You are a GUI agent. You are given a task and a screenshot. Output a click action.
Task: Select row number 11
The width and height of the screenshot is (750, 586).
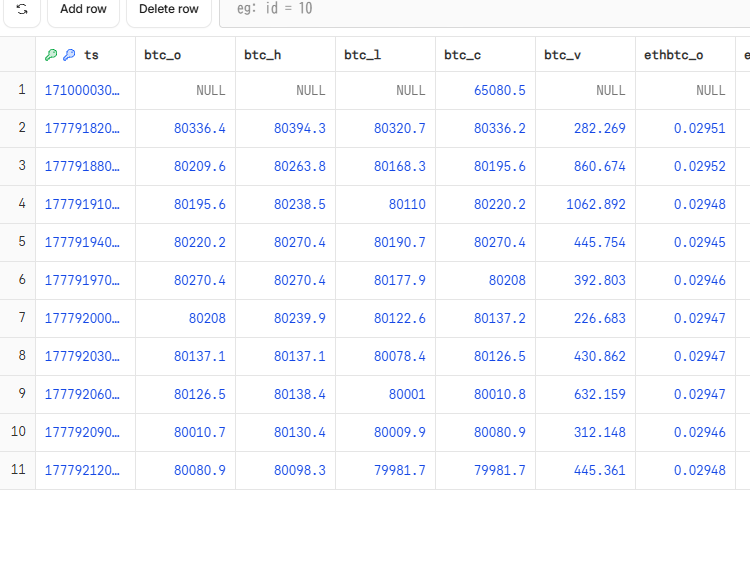18,469
